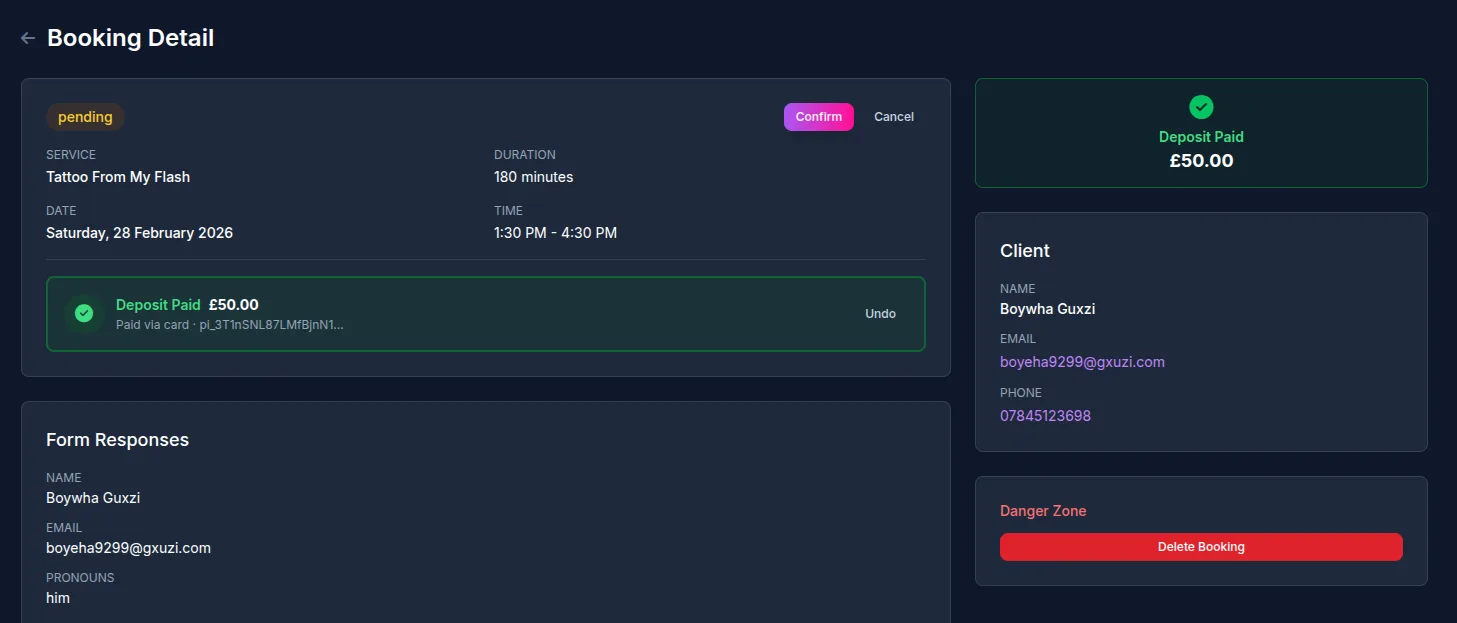
Task: Click the 180 minutes duration value
Action: click(x=533, y=177)
